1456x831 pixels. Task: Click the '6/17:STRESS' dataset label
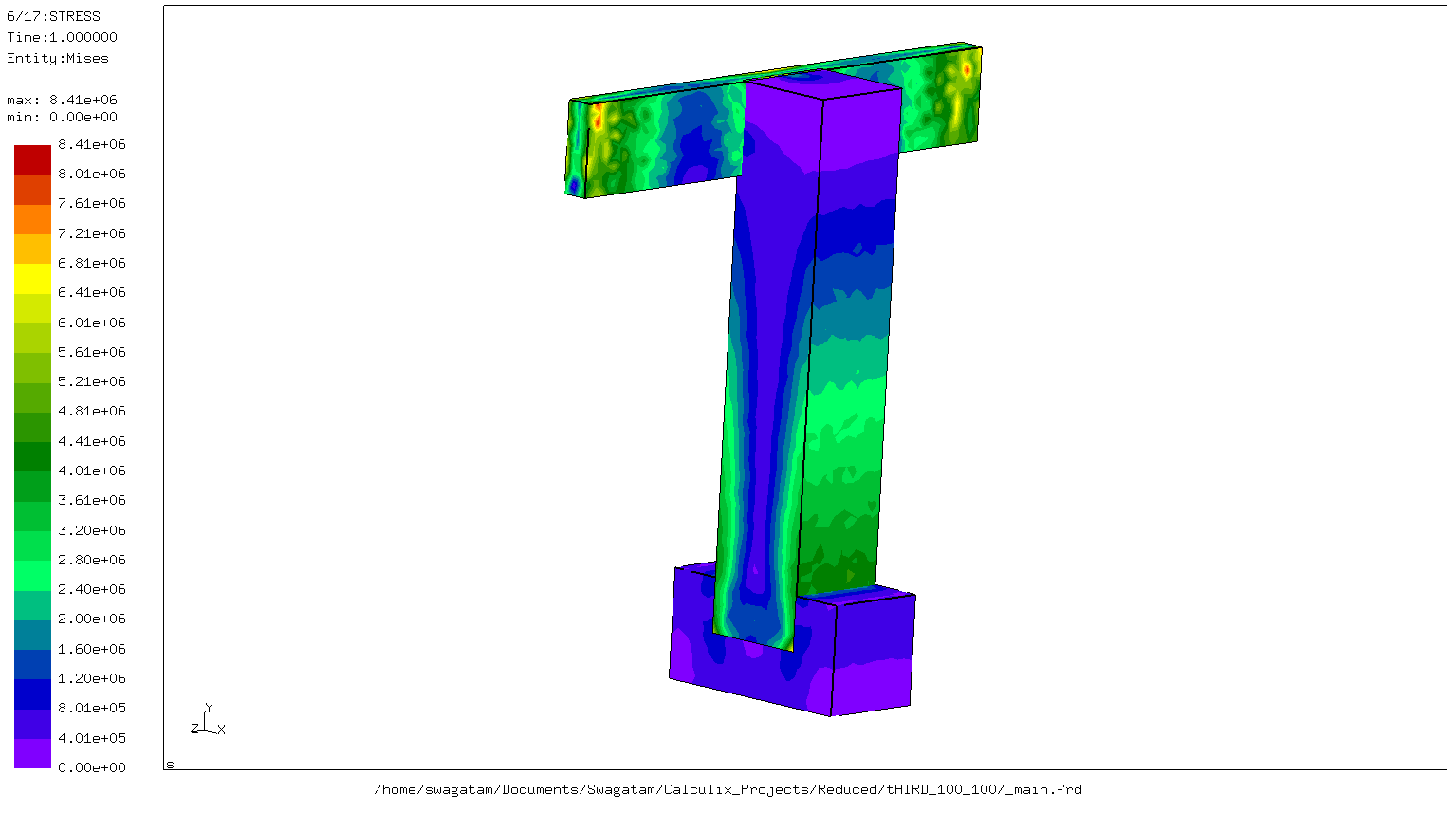pos(53,16)
